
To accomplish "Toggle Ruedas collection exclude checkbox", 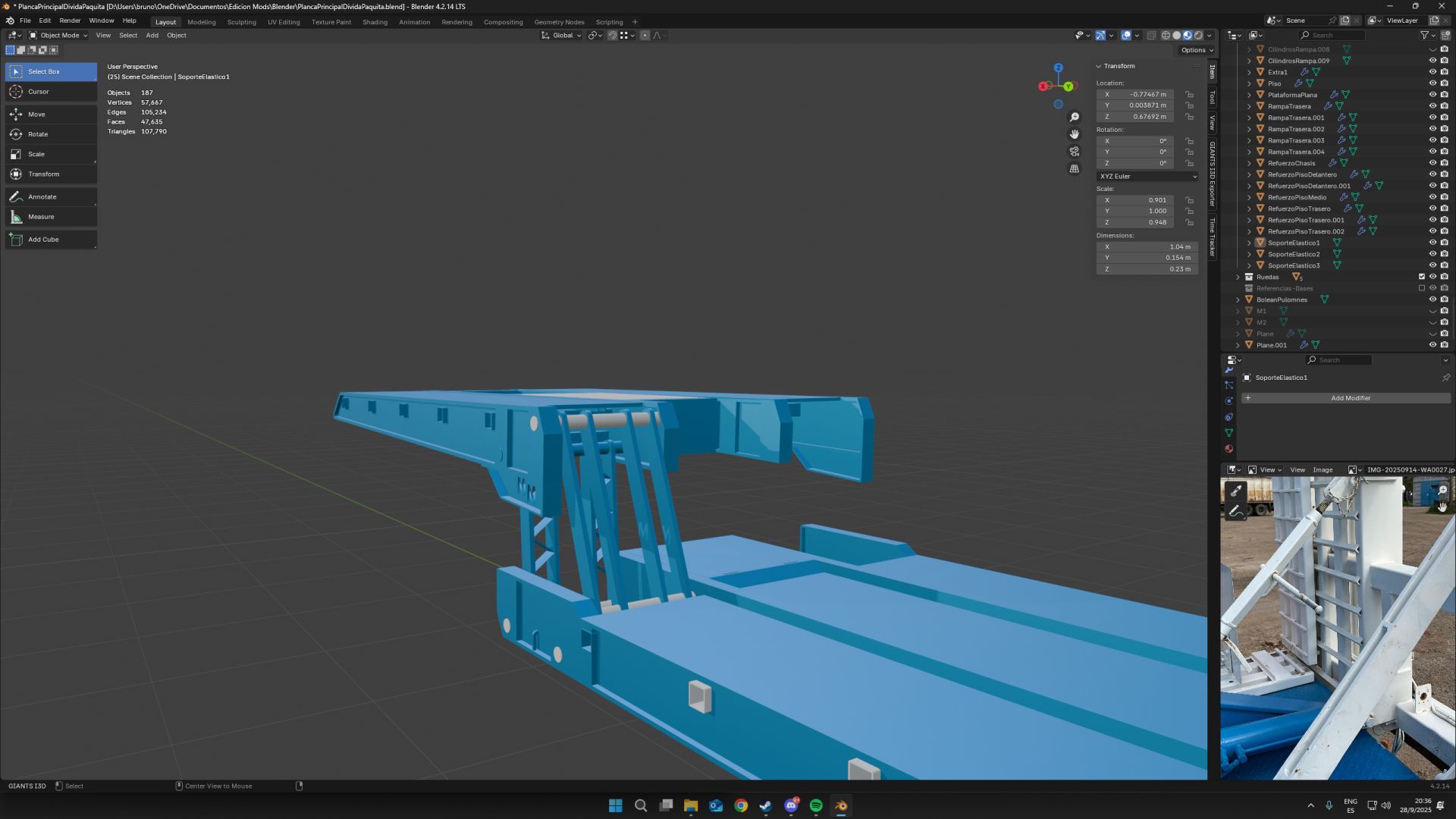I will pos(1422,277).
